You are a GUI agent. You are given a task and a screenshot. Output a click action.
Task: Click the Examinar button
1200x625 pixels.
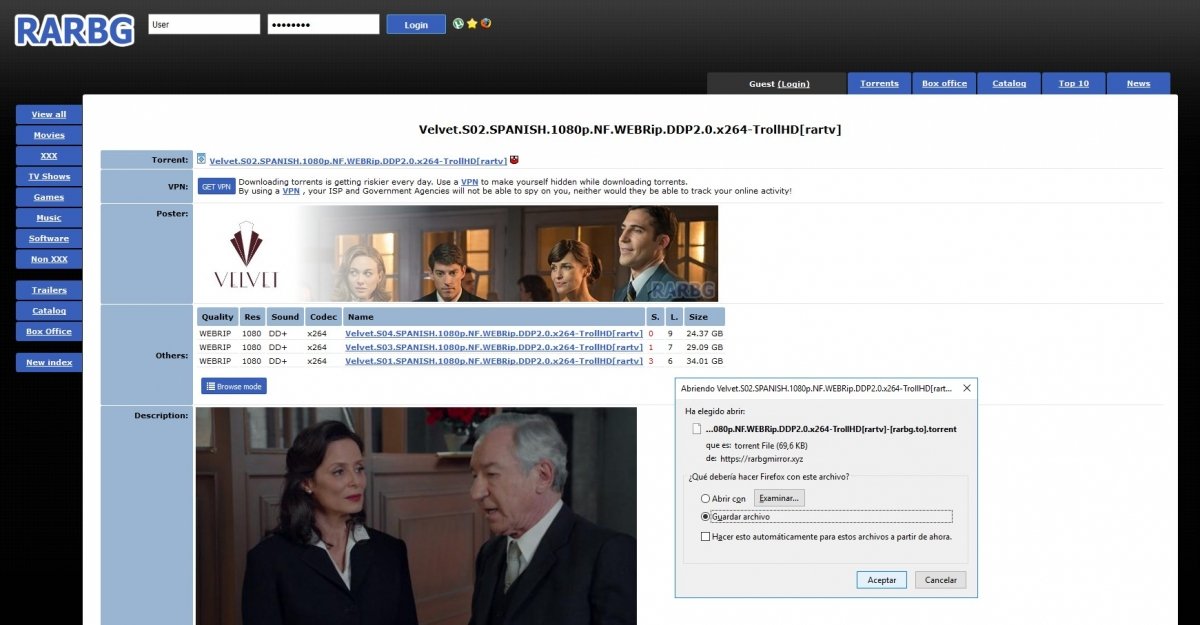779,498
